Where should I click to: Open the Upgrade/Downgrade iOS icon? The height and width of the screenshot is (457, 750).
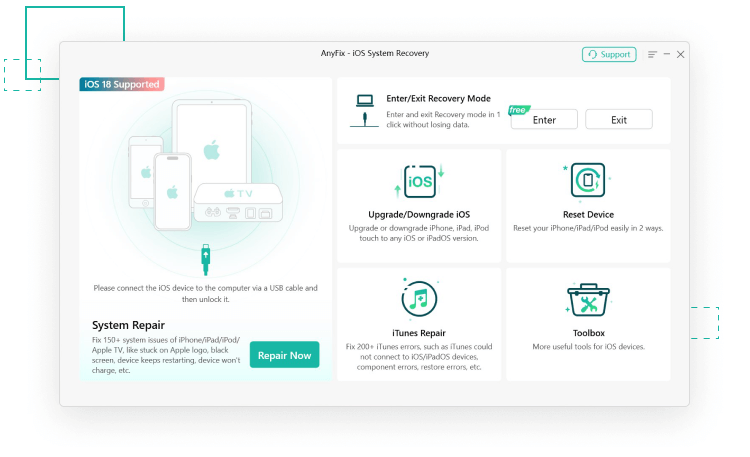(419, 181)
